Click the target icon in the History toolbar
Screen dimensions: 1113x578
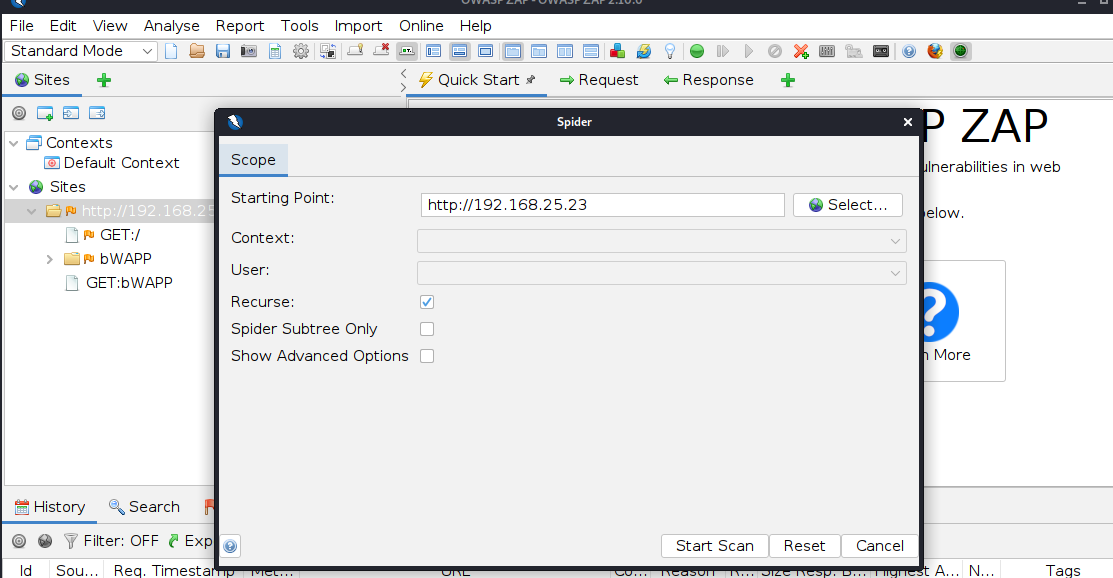[19, 541]
